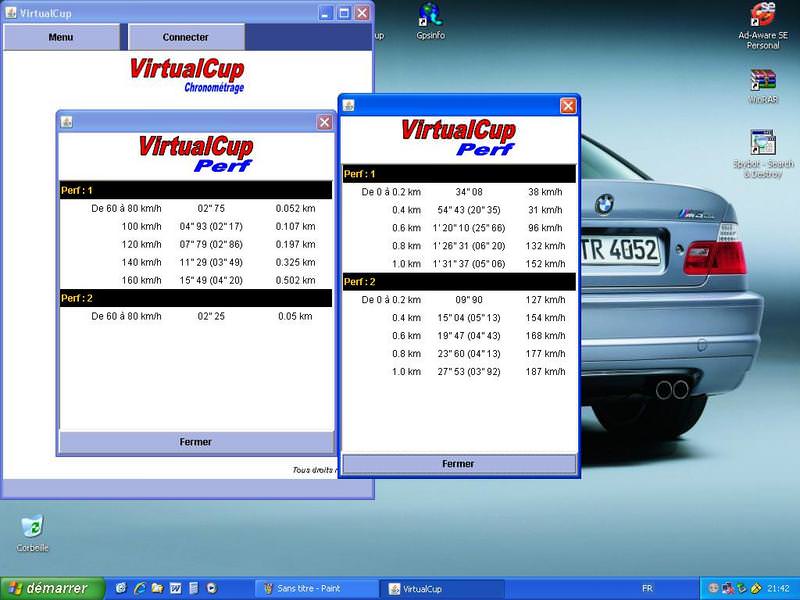Screen dimensions: 800x600
Task: Select the VirtualCup taskbar button
Action: coord(442,588)
